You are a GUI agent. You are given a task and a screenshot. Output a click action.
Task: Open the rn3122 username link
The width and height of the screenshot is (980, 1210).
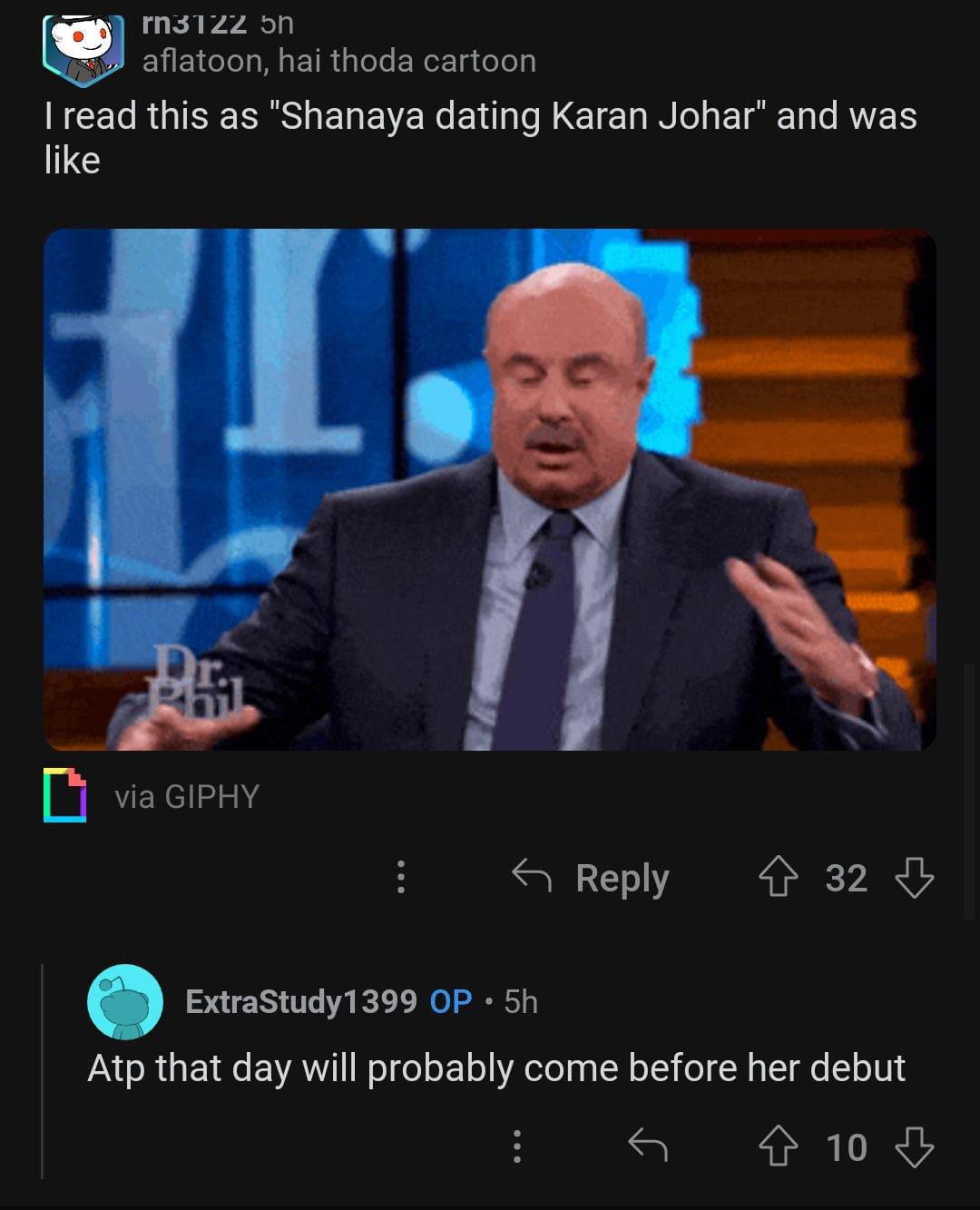point(195,24)
